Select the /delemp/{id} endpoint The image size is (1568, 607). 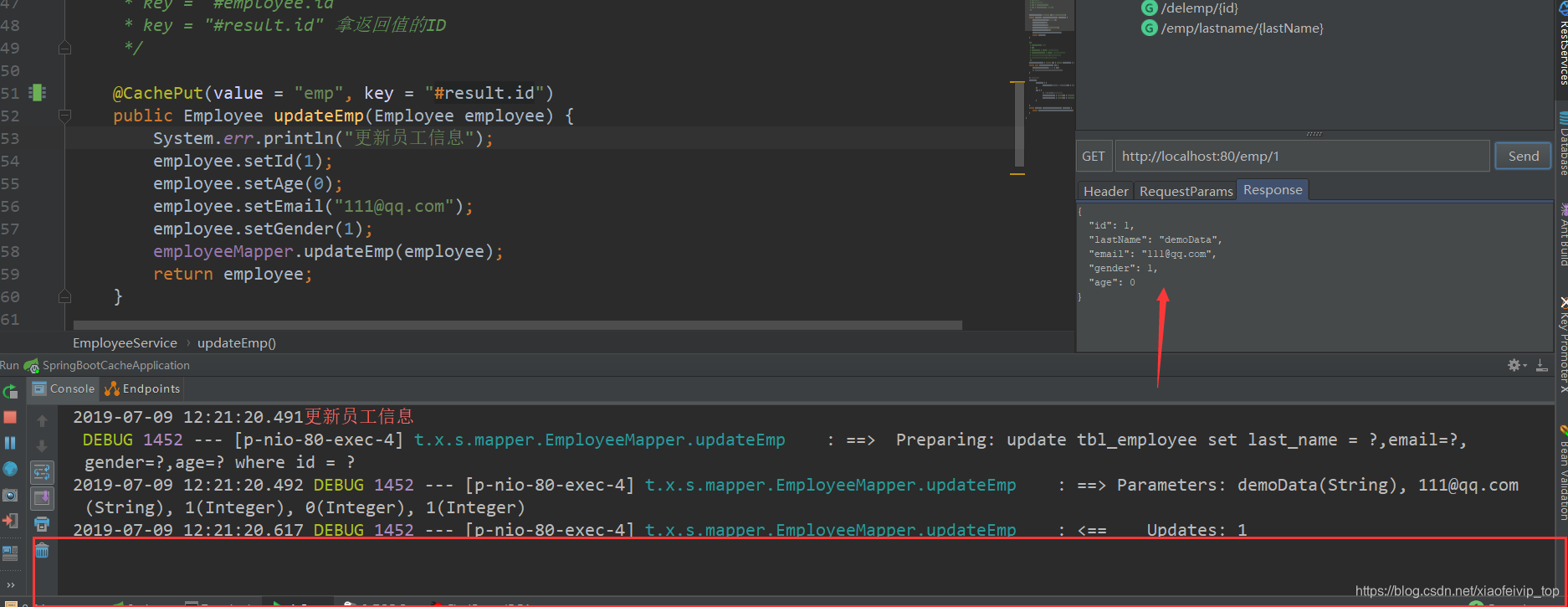coord(1199,8)
